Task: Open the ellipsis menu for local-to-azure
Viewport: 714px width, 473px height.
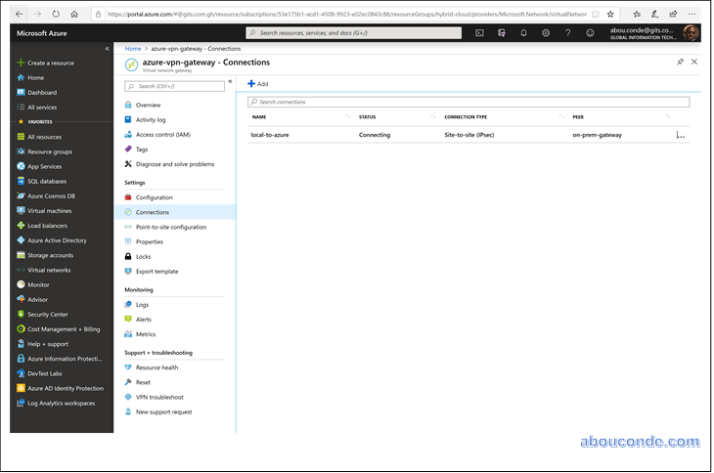Action: (x=681, y=135)
